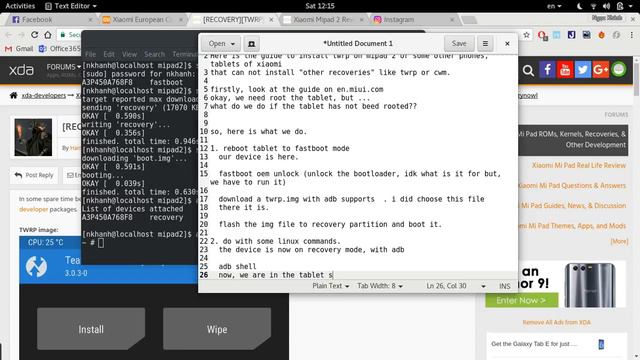The image size is (640, 360).
Task: Click the forum poster's avatar thumbnail
Action: point(33,137)
